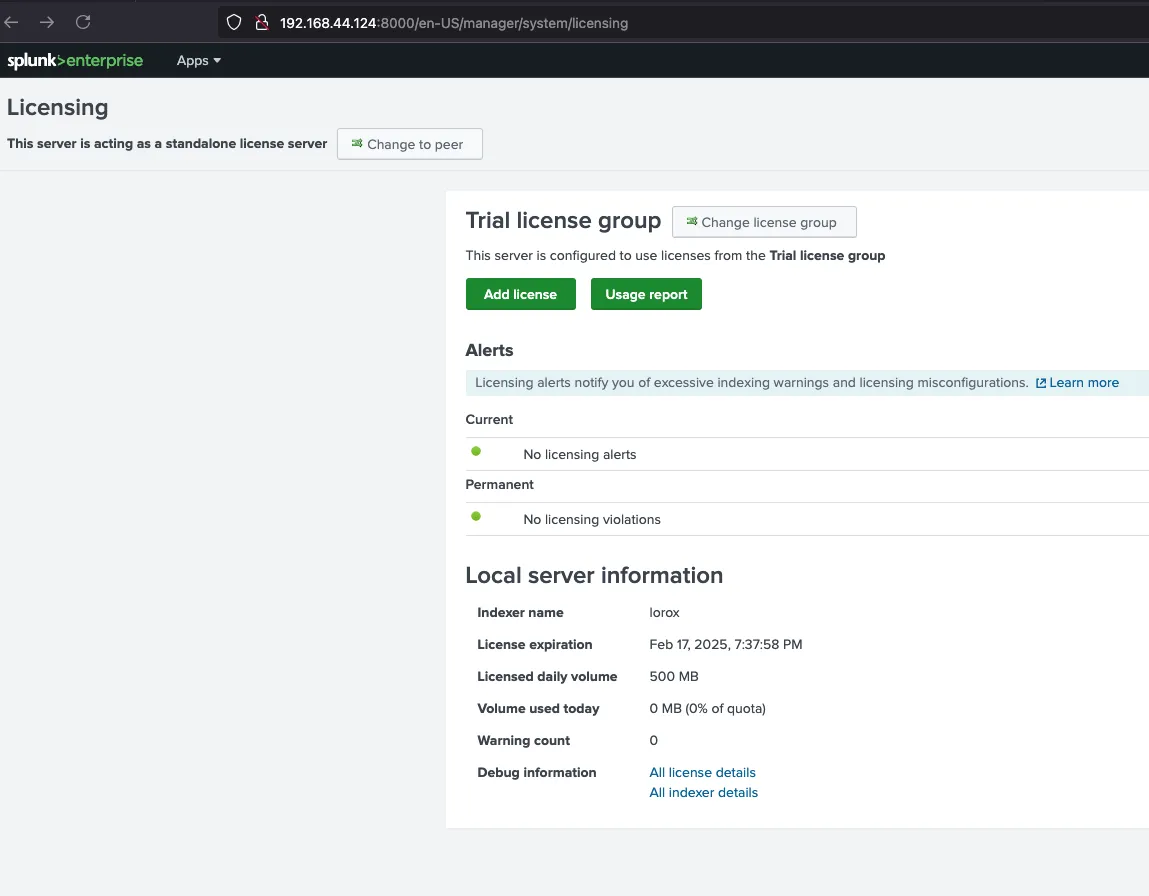Select the indexer name lorox
Screen dimensions: 1149x896
[x=664, y=612]
